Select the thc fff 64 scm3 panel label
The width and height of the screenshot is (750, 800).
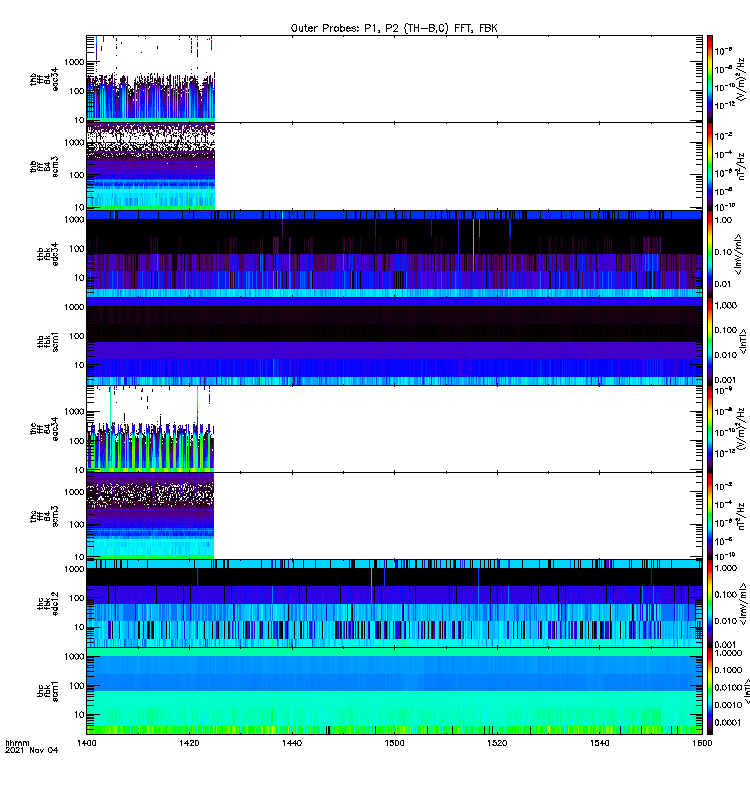point(44,516)
